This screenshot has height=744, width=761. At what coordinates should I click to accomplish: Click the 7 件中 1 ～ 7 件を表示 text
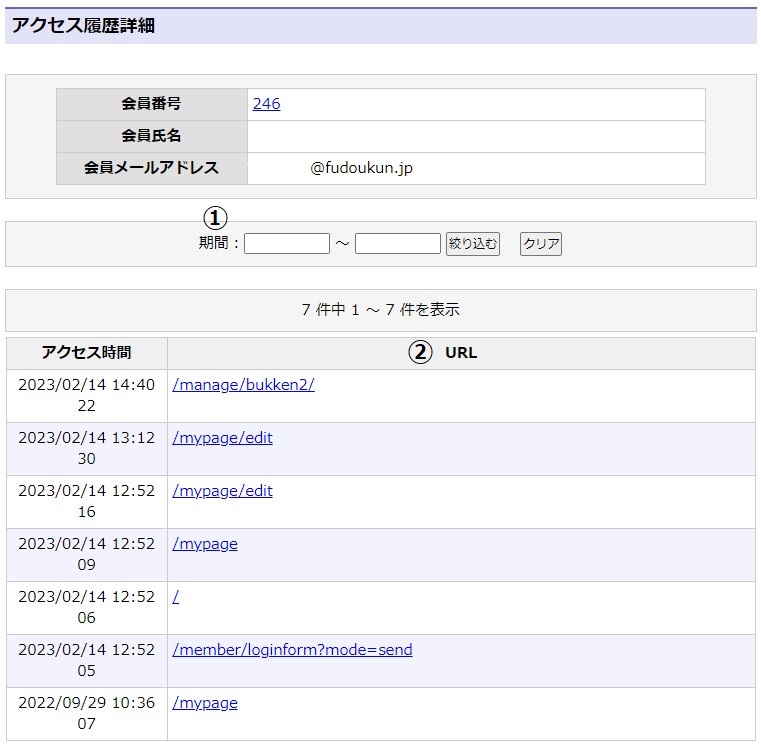380,310
